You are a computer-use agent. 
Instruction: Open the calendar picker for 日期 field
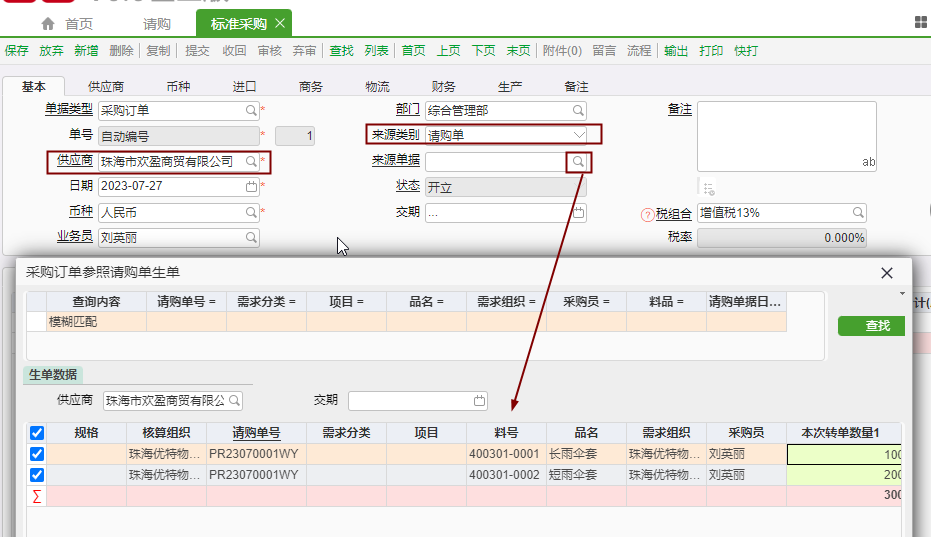tap(251, 186)
